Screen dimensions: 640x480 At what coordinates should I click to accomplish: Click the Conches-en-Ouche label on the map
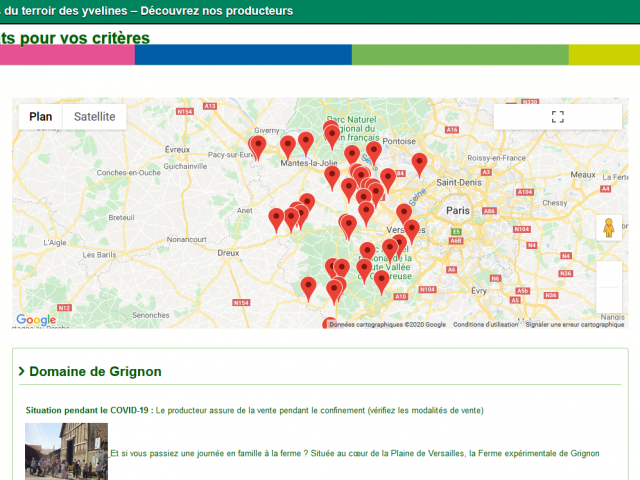129,173
